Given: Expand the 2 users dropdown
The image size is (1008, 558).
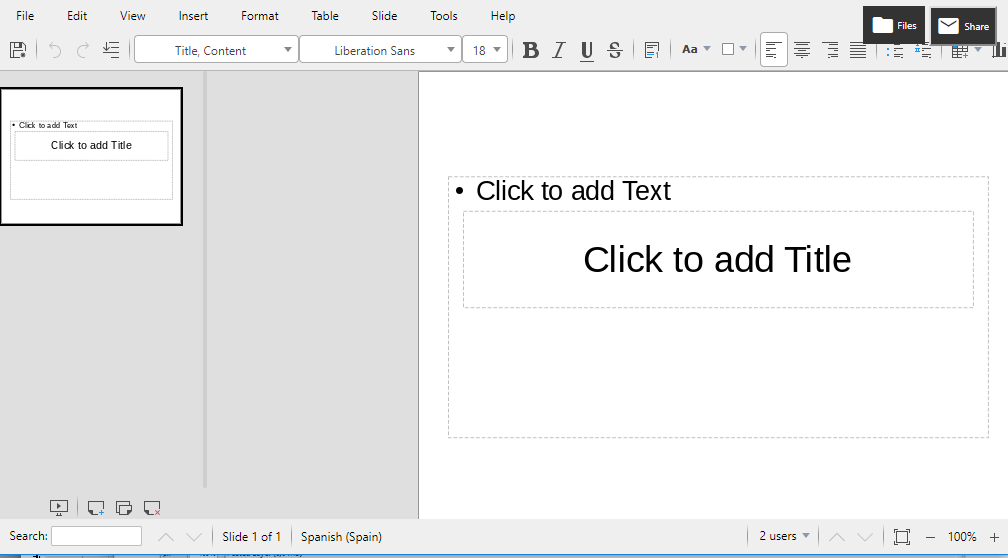Looking at the screenshot, I should pos(784,536).
